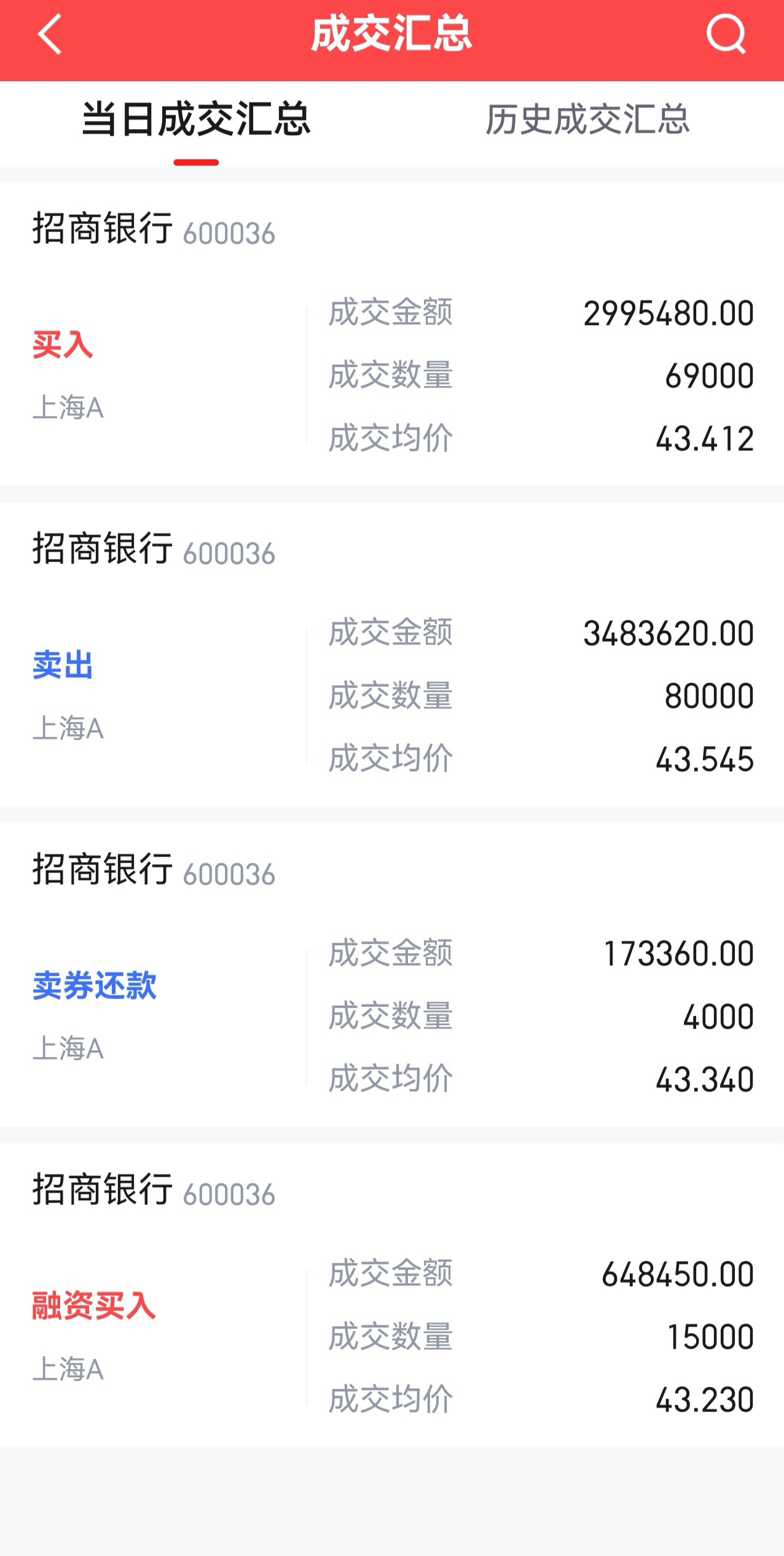Viewport: 784px width, 1556px height.
Task: Switch to 当日成交汇总 tab
Action: (x=196, y=119)
